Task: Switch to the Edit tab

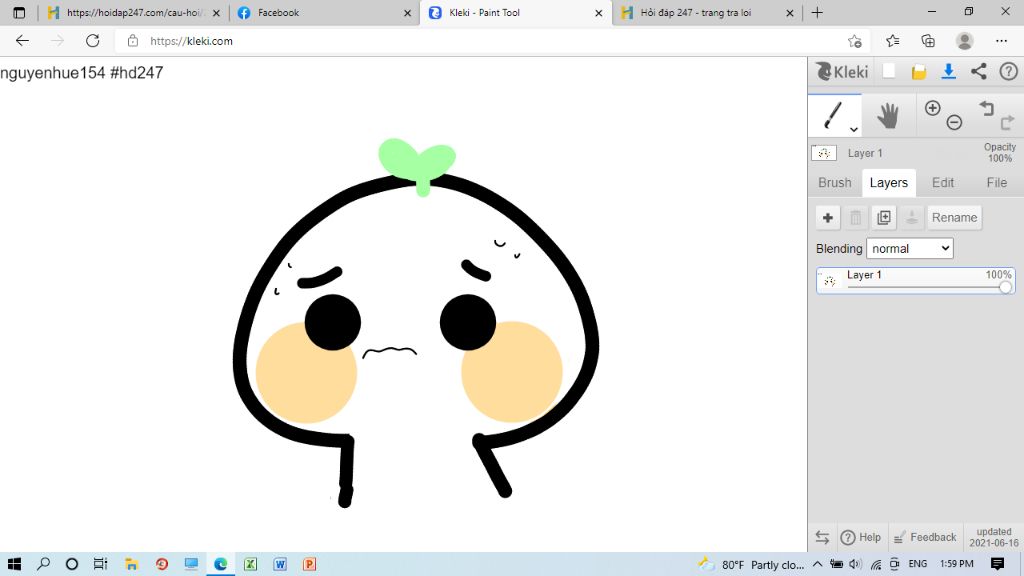Action: [x=942, y=183]
